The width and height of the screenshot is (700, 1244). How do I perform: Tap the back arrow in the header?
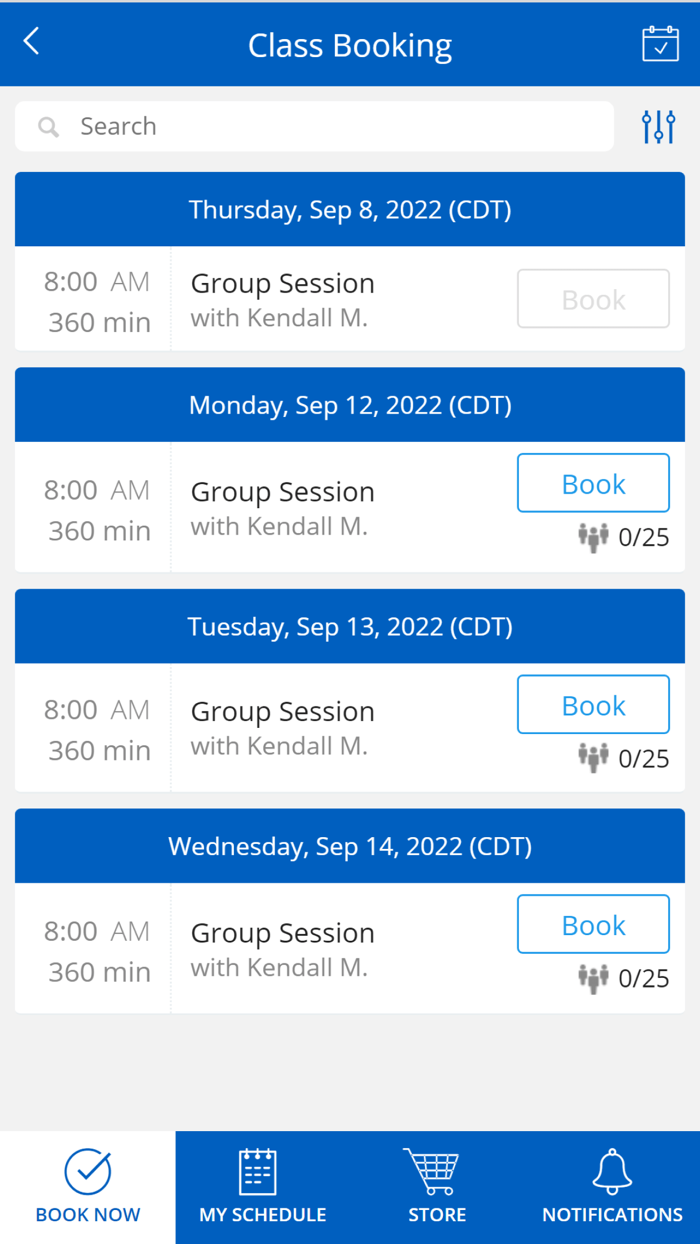[x=32, y=42]
